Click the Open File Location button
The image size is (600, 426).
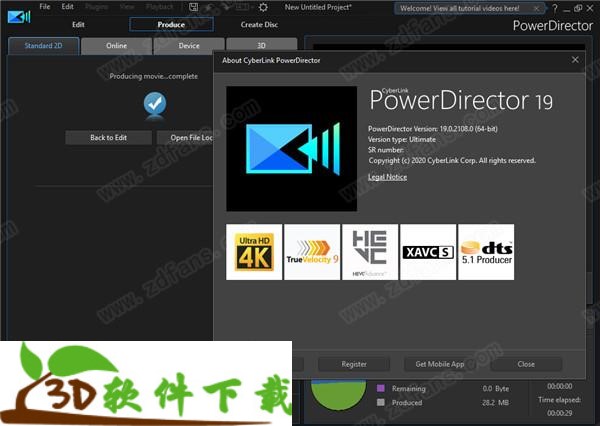[186, 137]
